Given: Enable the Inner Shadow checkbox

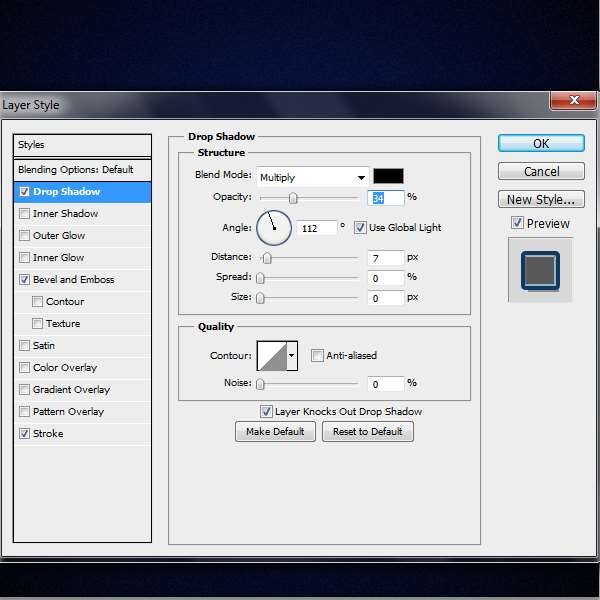Looking at the screenshot, I should point(24,214).
